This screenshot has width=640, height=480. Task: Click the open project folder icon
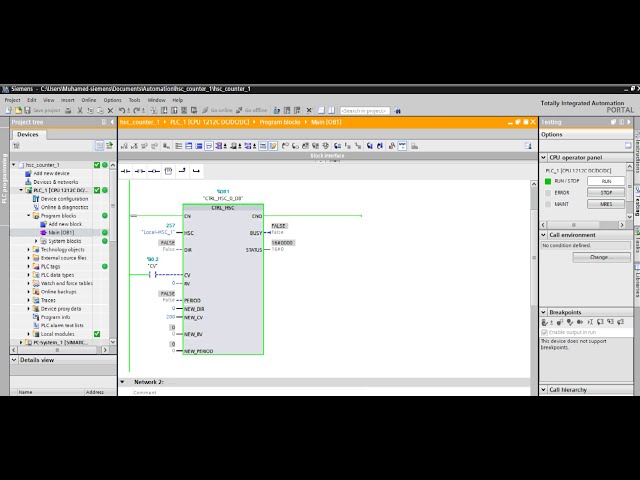coord(18,110)
